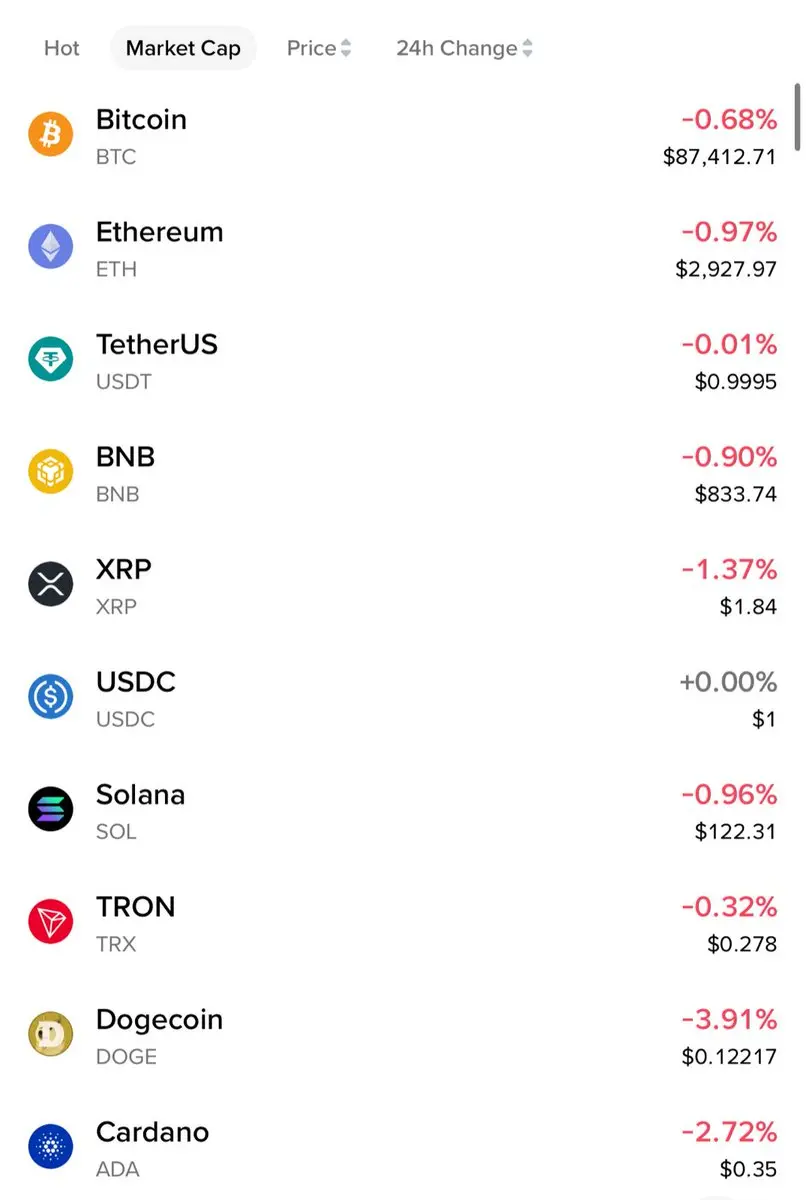Select the Cardano blue dotted icon
This screenshot has height=1200, width=806.
50,1147
